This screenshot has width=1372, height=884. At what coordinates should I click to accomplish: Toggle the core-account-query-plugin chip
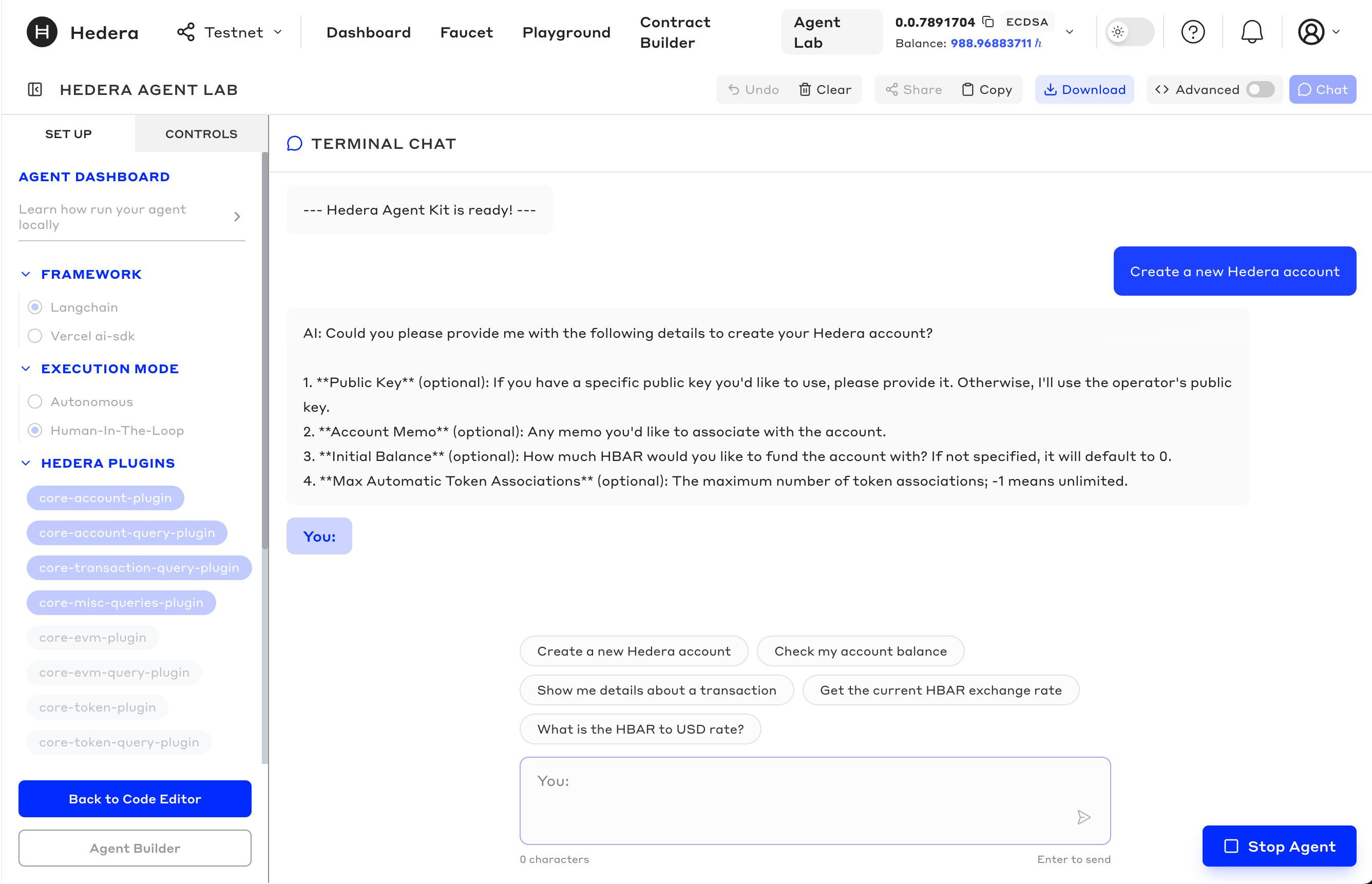pyautogui.click(x=127, y=533)
